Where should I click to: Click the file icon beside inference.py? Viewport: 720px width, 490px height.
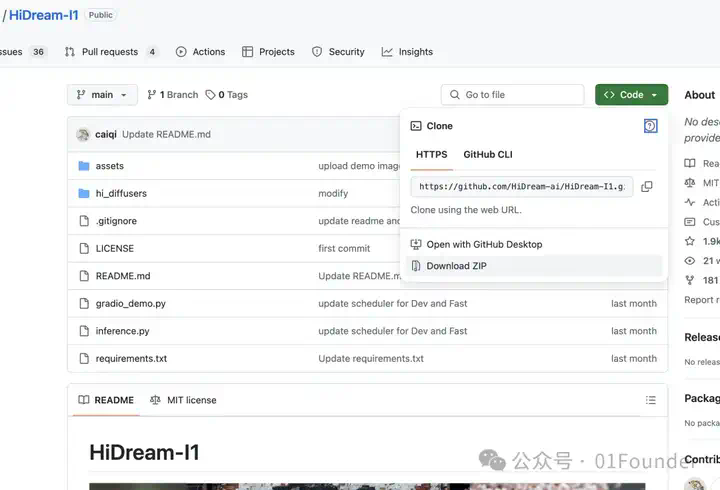point(84,331)
